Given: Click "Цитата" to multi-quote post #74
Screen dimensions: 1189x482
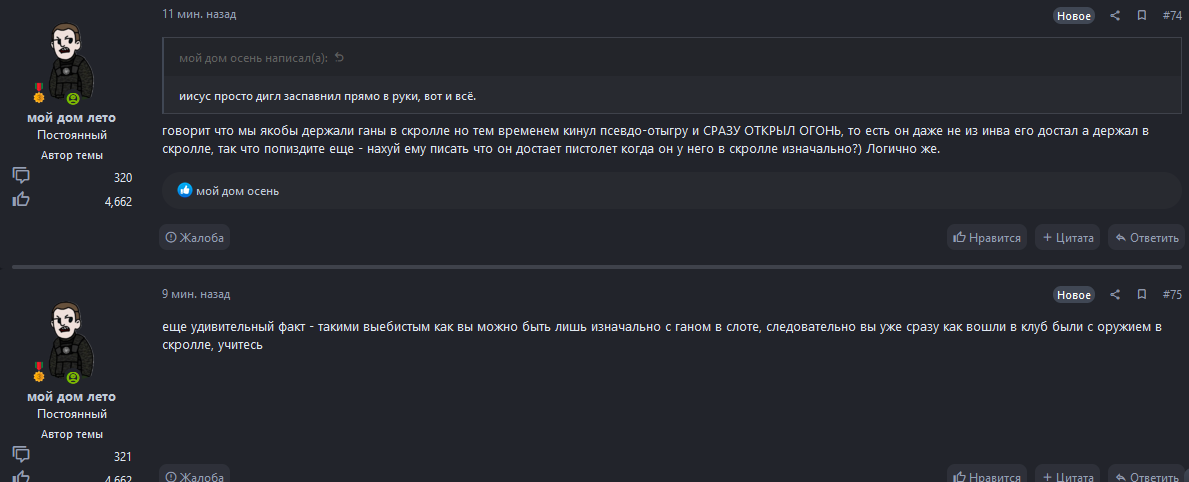Looking at the screenshot, I should click(x=1067, y=238).
